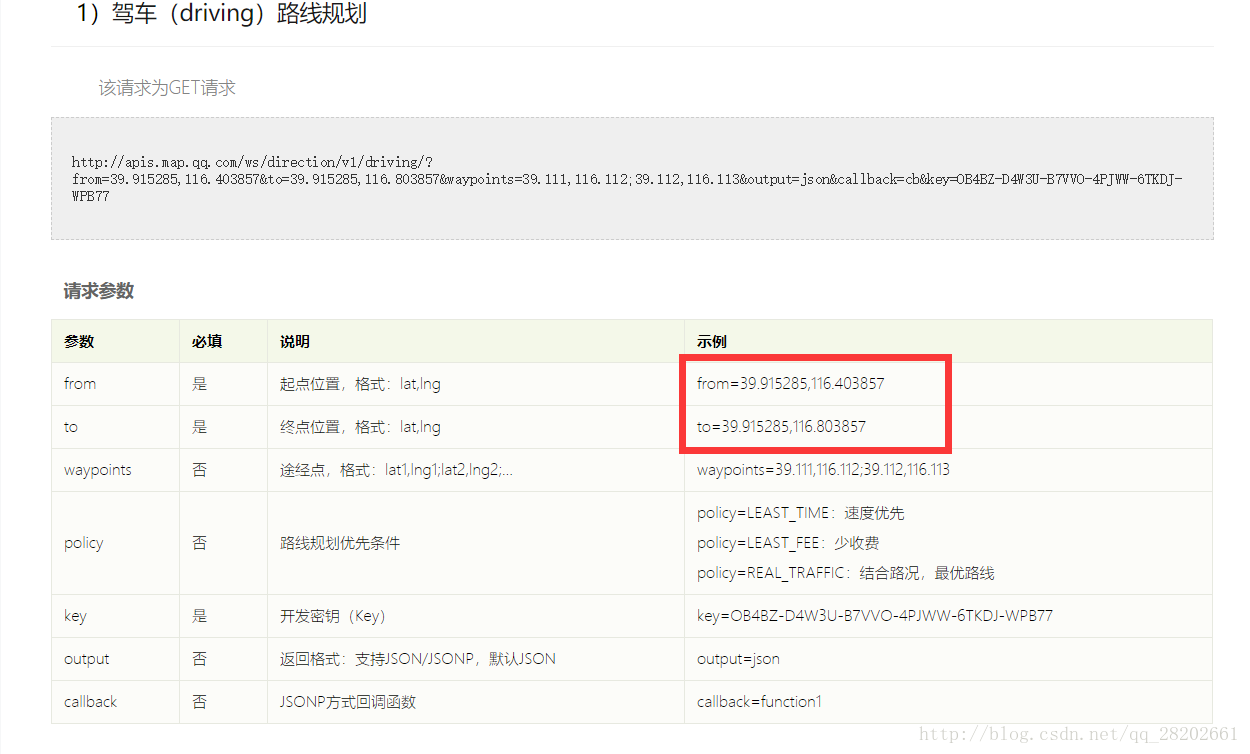The image size is (1250, 754).
Task: Click the '请求参数' section heading
Action: pos(99,291)
